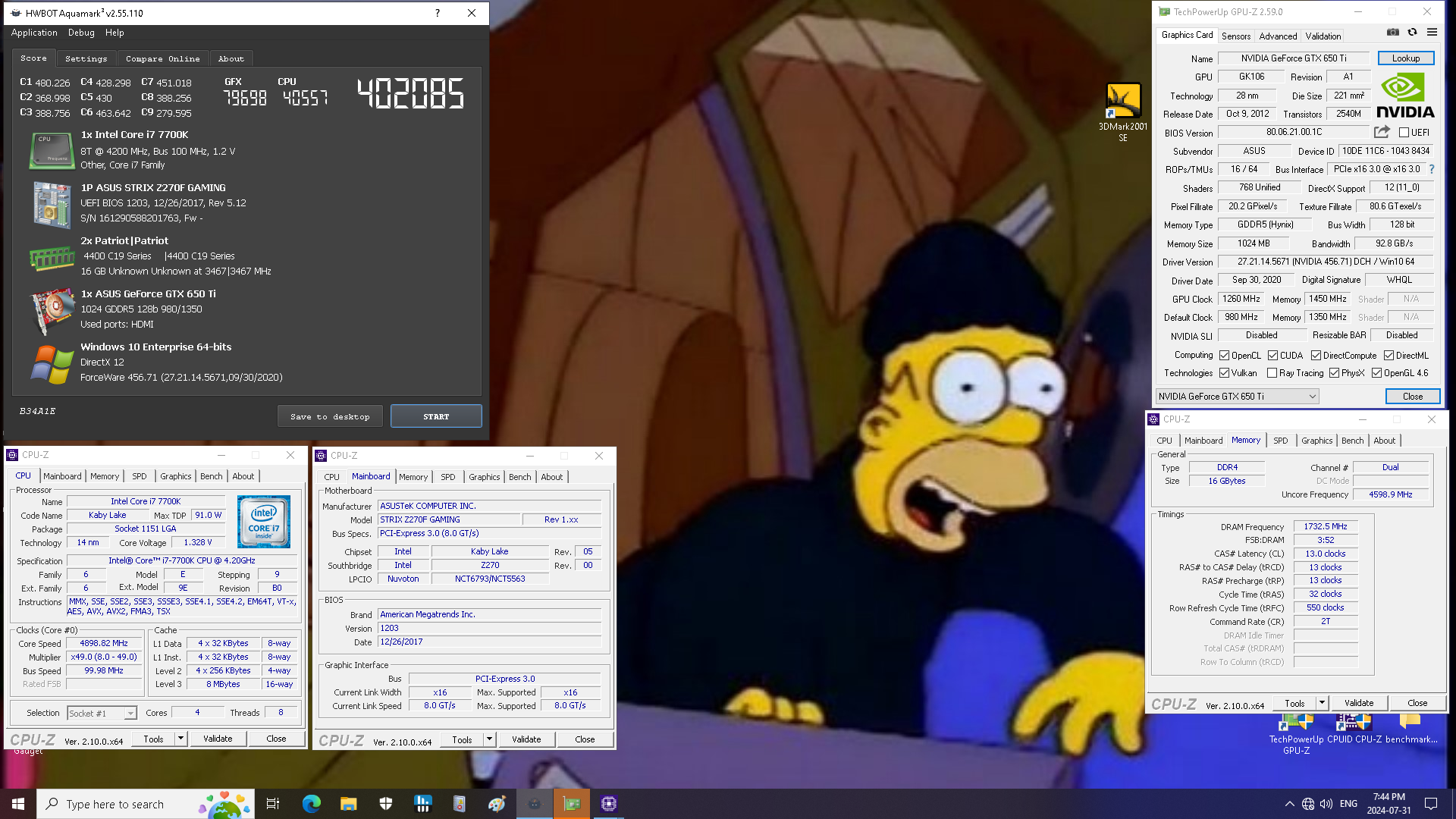Click the NVIDIA logo in GPU-Z
Image resolution: width=1456 pixels, height=819 pixels.
tap(1405, 96)
